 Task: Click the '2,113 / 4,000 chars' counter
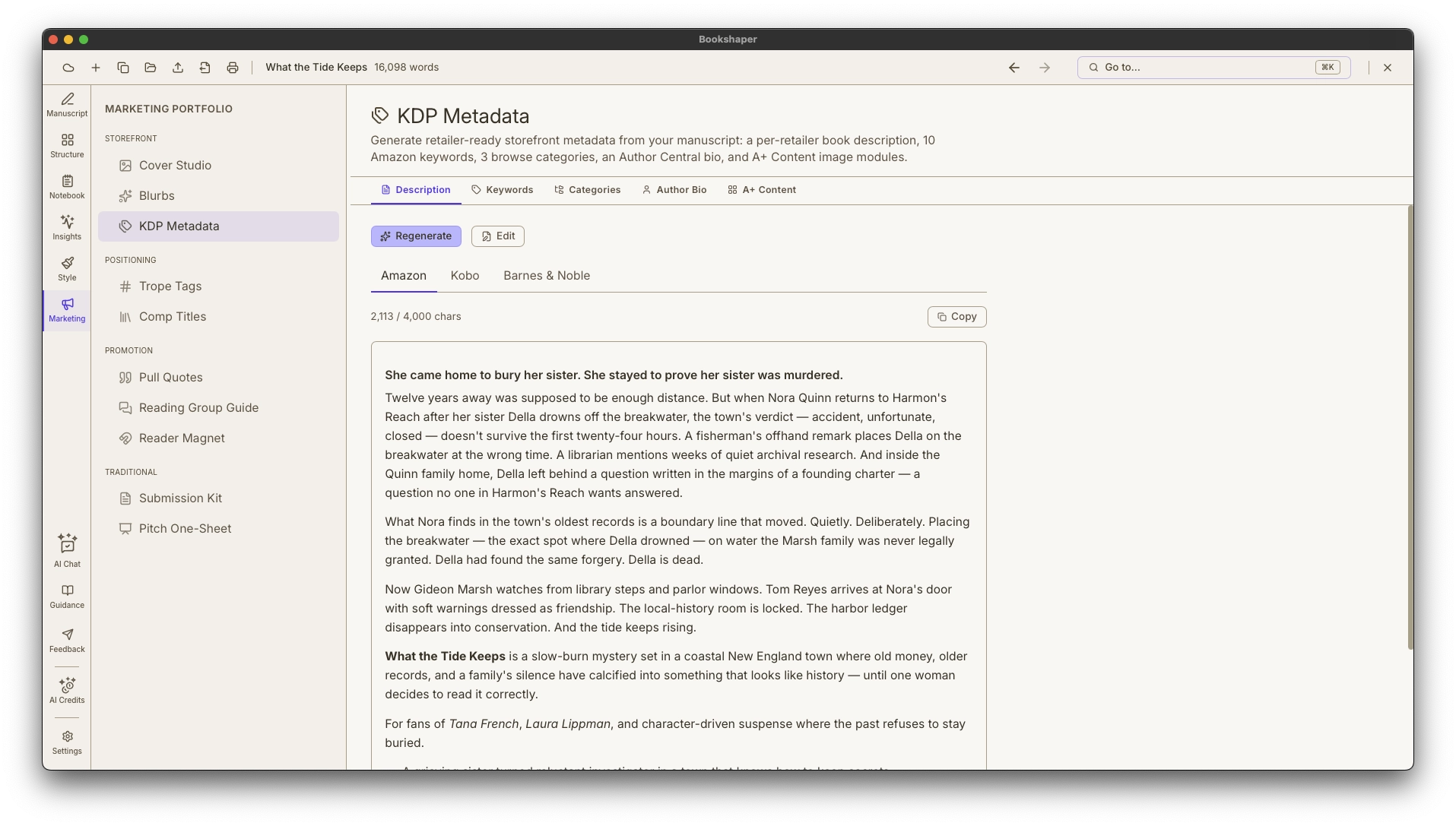[416, 317]
